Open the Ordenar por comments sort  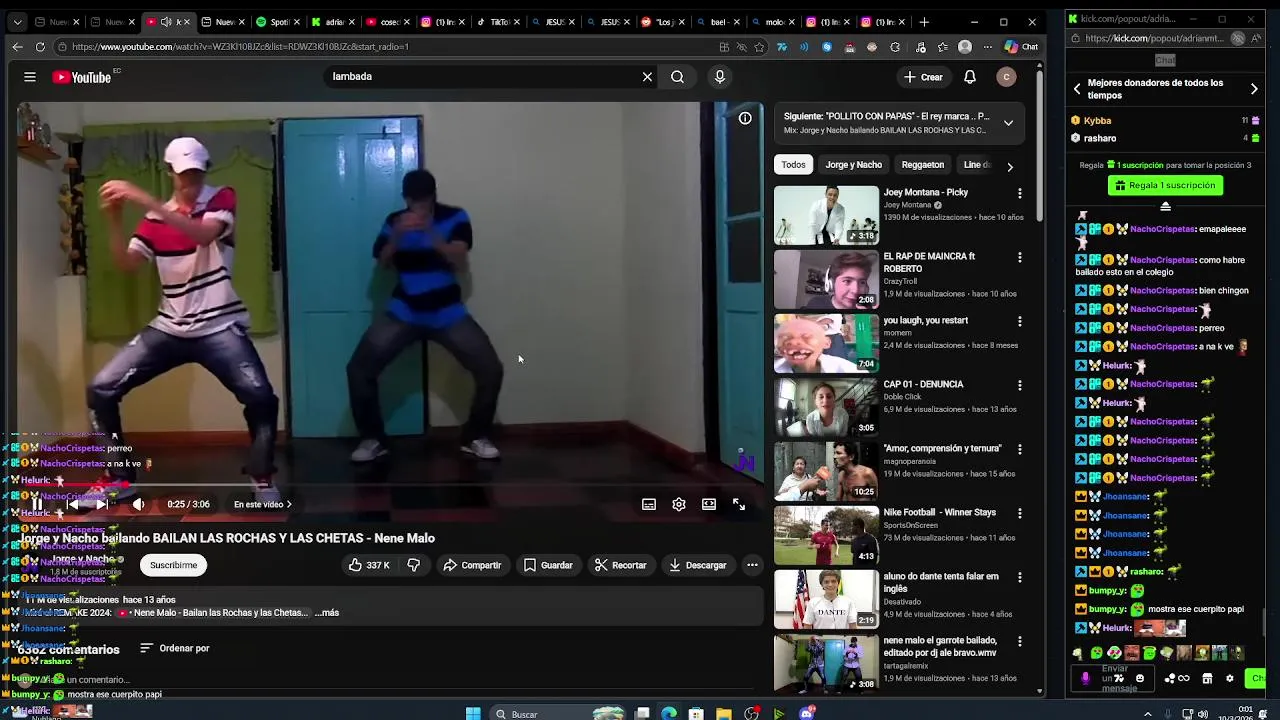(174, 648)
